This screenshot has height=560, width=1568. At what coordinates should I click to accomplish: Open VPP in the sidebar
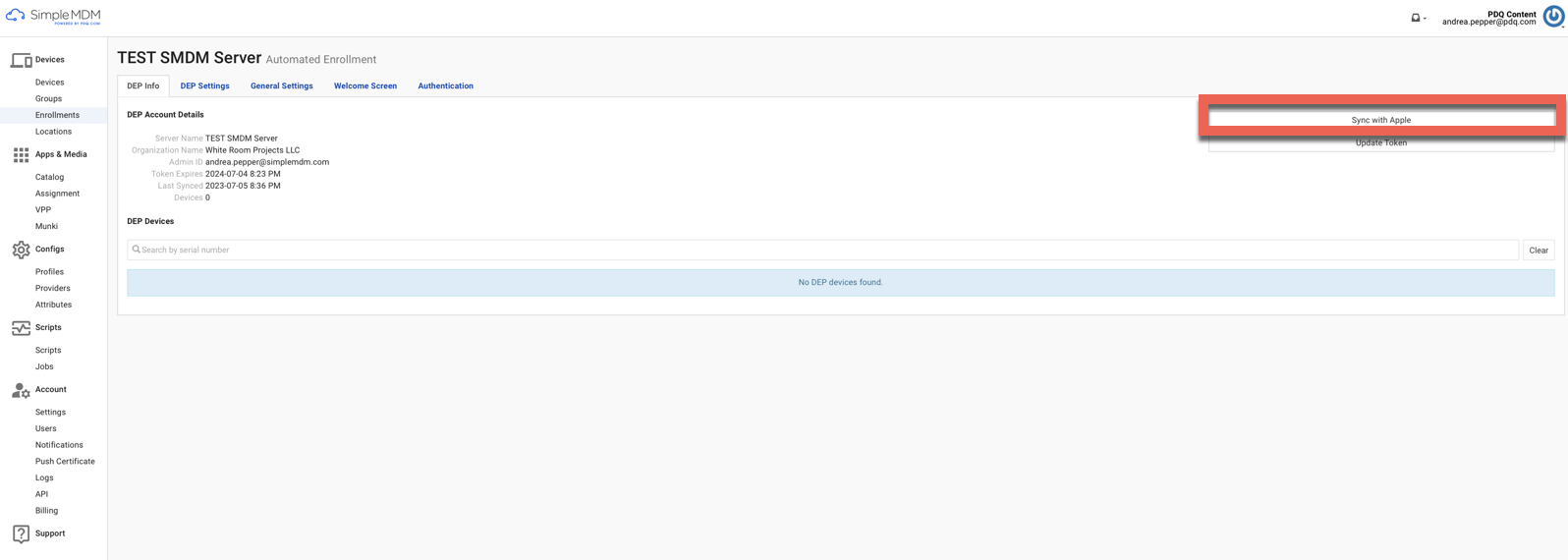(x=43, y=210)
